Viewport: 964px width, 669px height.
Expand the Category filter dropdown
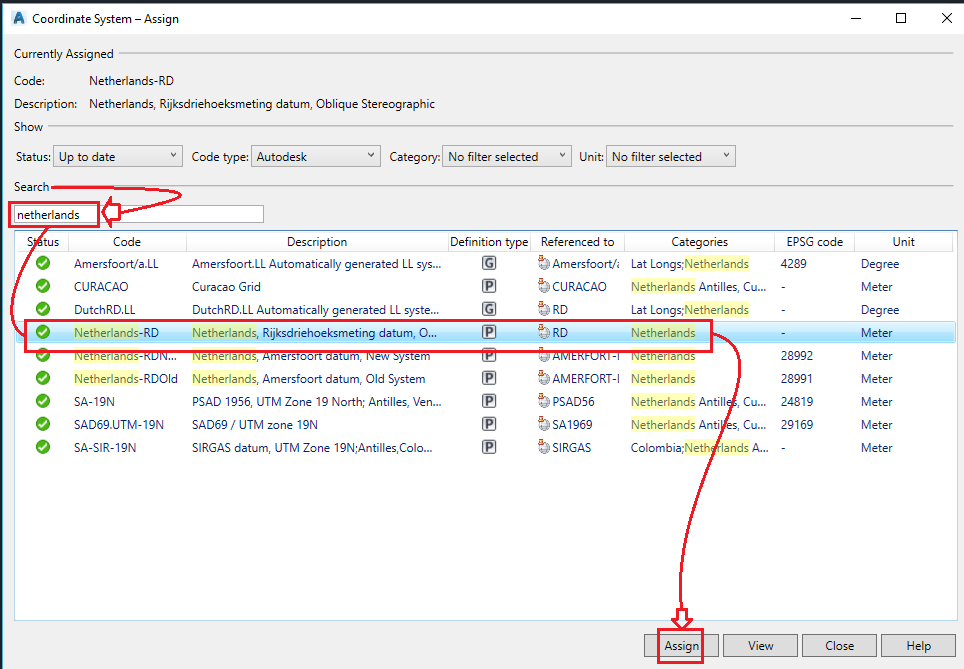506,156
